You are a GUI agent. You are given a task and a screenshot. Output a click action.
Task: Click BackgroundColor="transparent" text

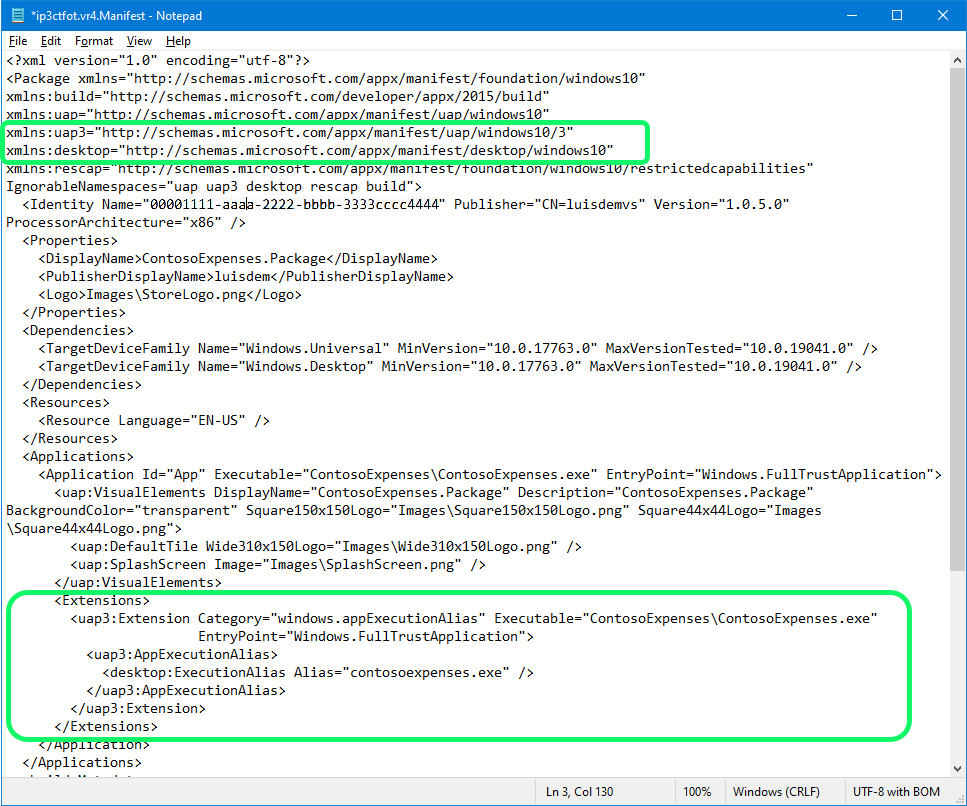tap(122, 511)
